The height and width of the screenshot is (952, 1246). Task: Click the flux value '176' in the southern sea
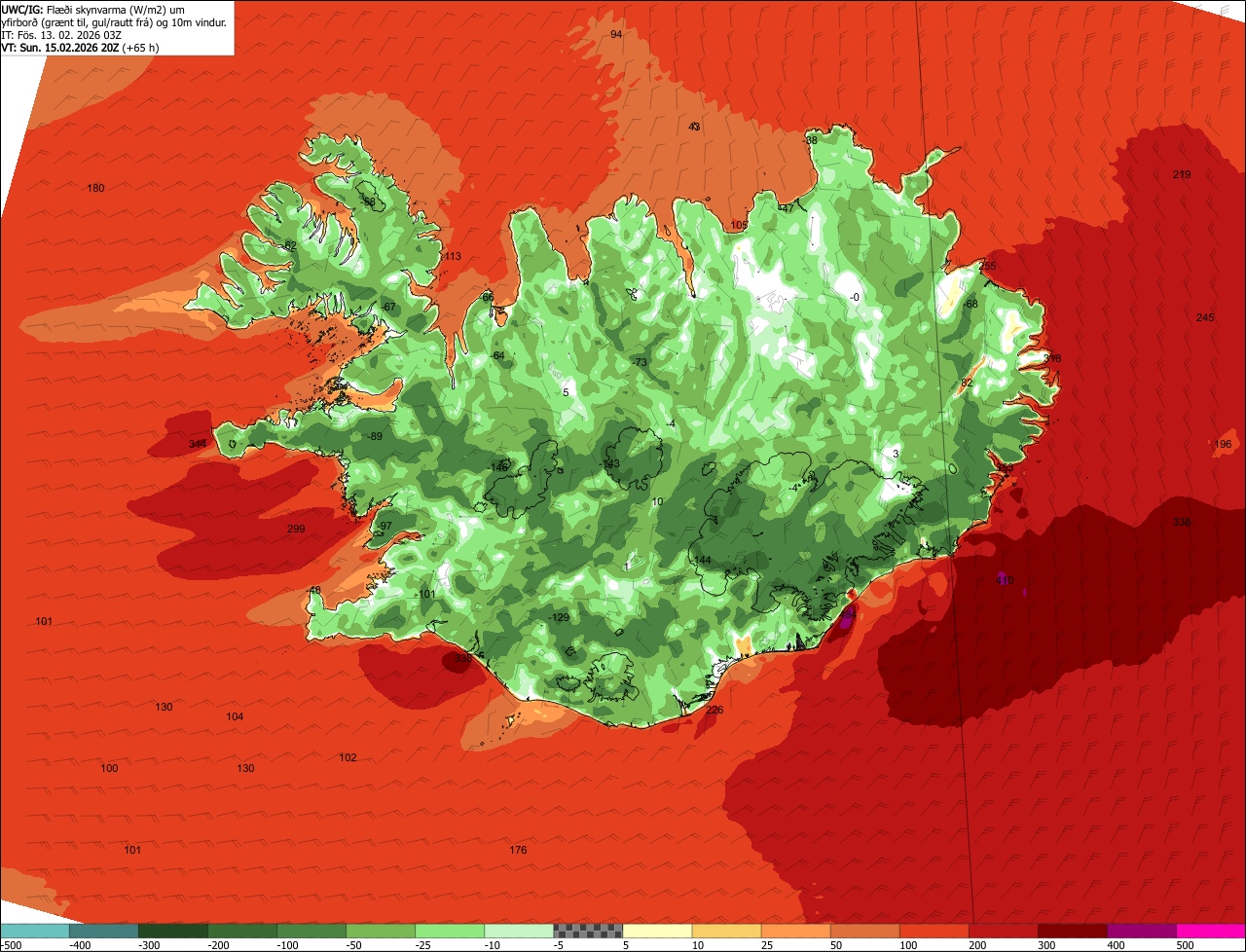pyautogui.click(x=518, y=851)
